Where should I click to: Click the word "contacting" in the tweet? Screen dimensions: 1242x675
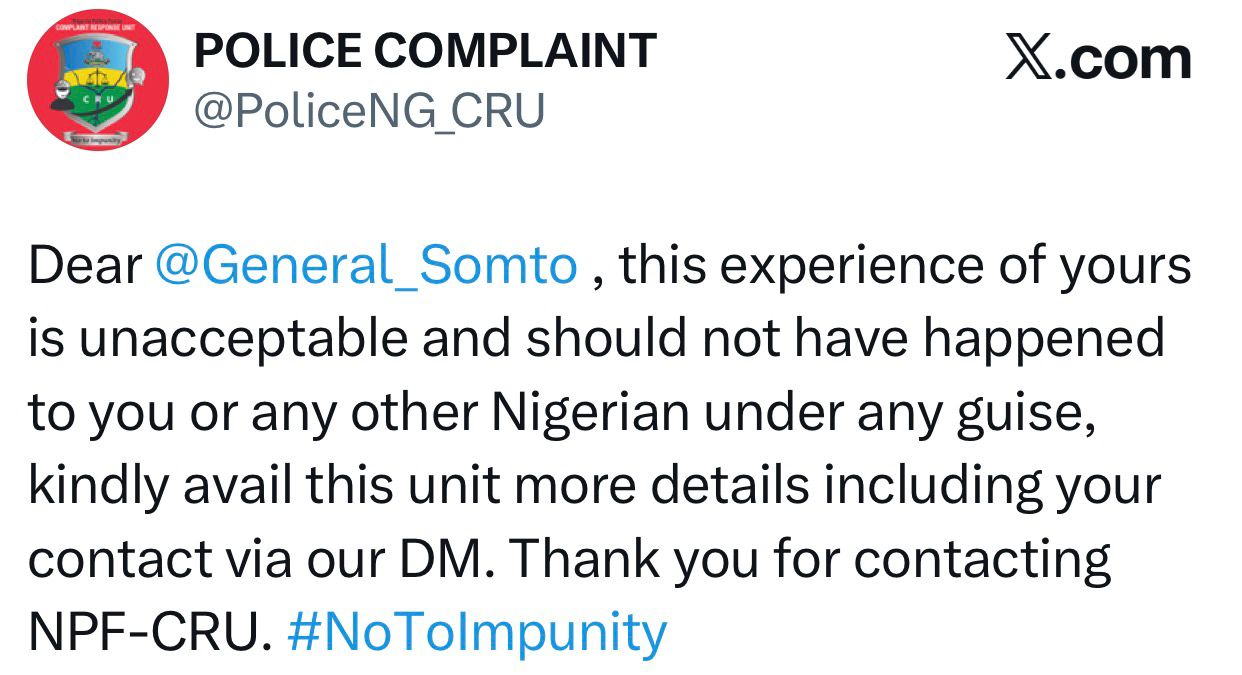[x=981, y=559]
